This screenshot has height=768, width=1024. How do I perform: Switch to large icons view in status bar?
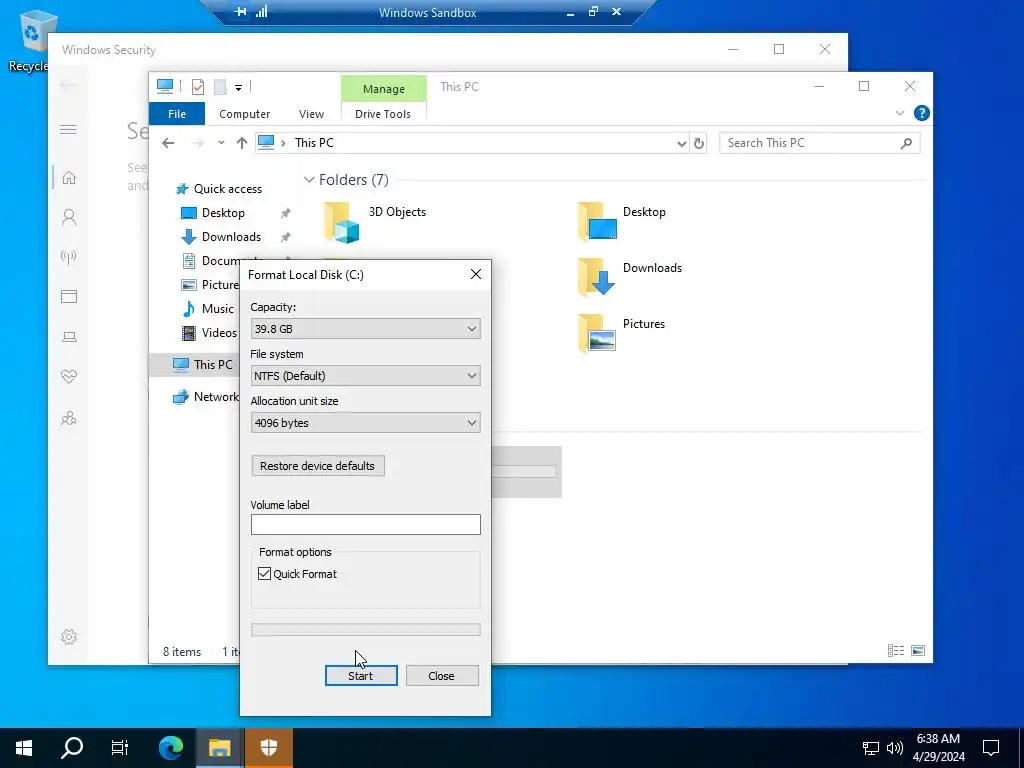[x=918, y=650]
